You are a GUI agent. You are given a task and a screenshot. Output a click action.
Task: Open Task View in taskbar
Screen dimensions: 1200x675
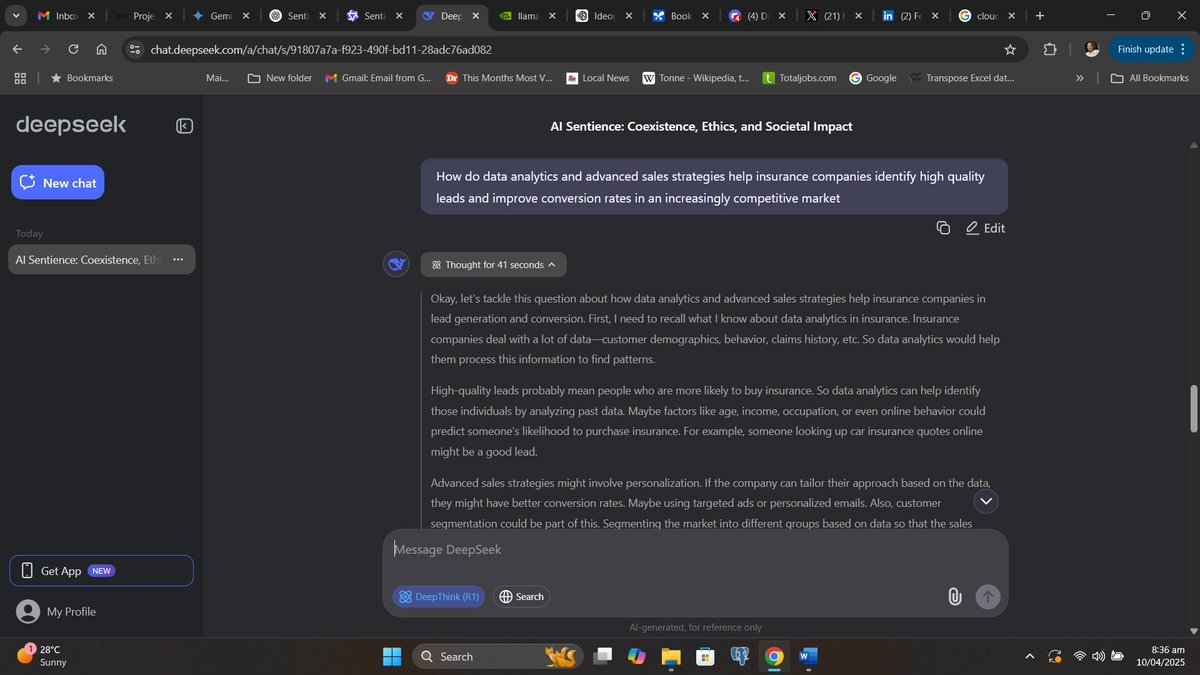click(x=603, y=656)
